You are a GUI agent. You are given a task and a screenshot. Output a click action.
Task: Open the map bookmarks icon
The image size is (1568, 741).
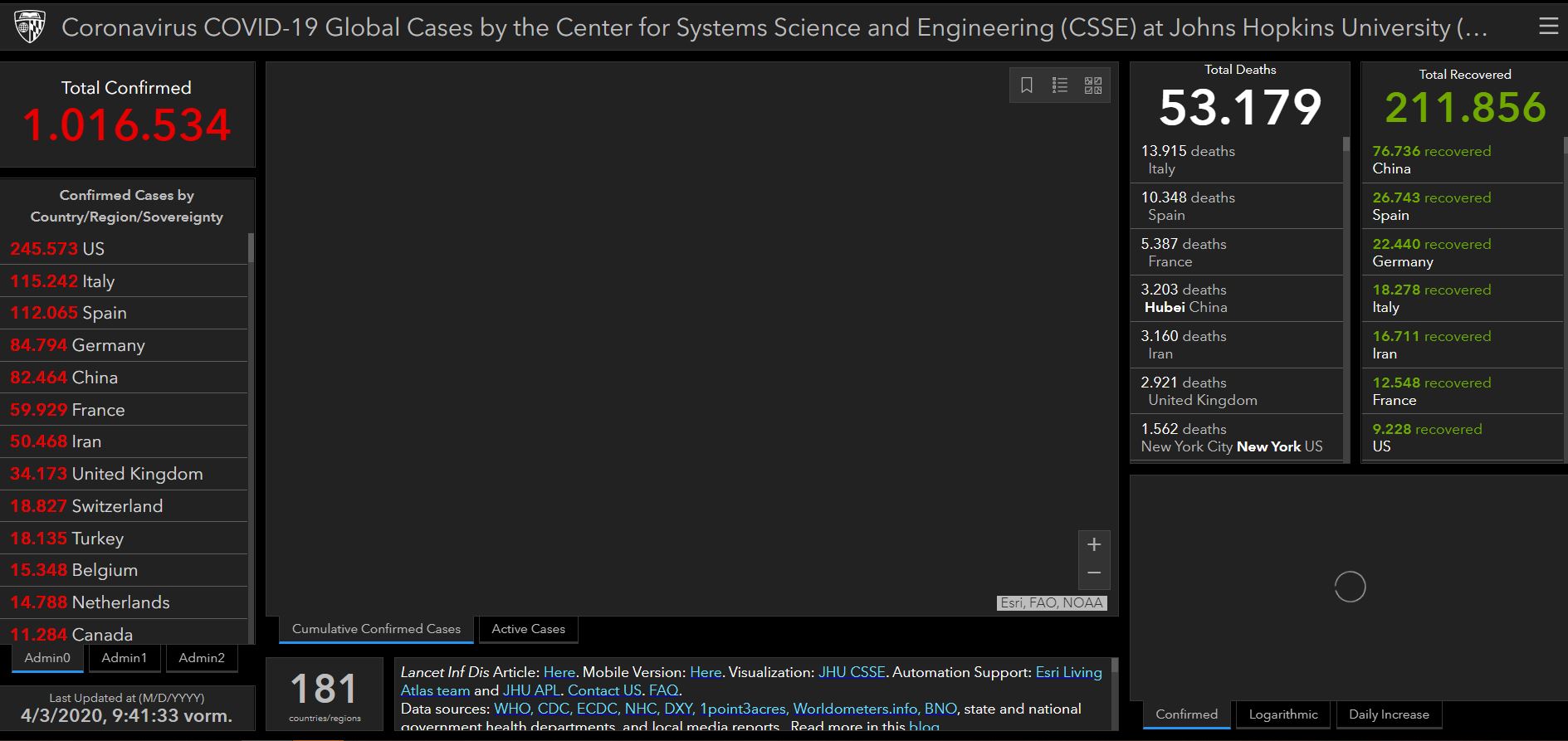click(1027, 85)
